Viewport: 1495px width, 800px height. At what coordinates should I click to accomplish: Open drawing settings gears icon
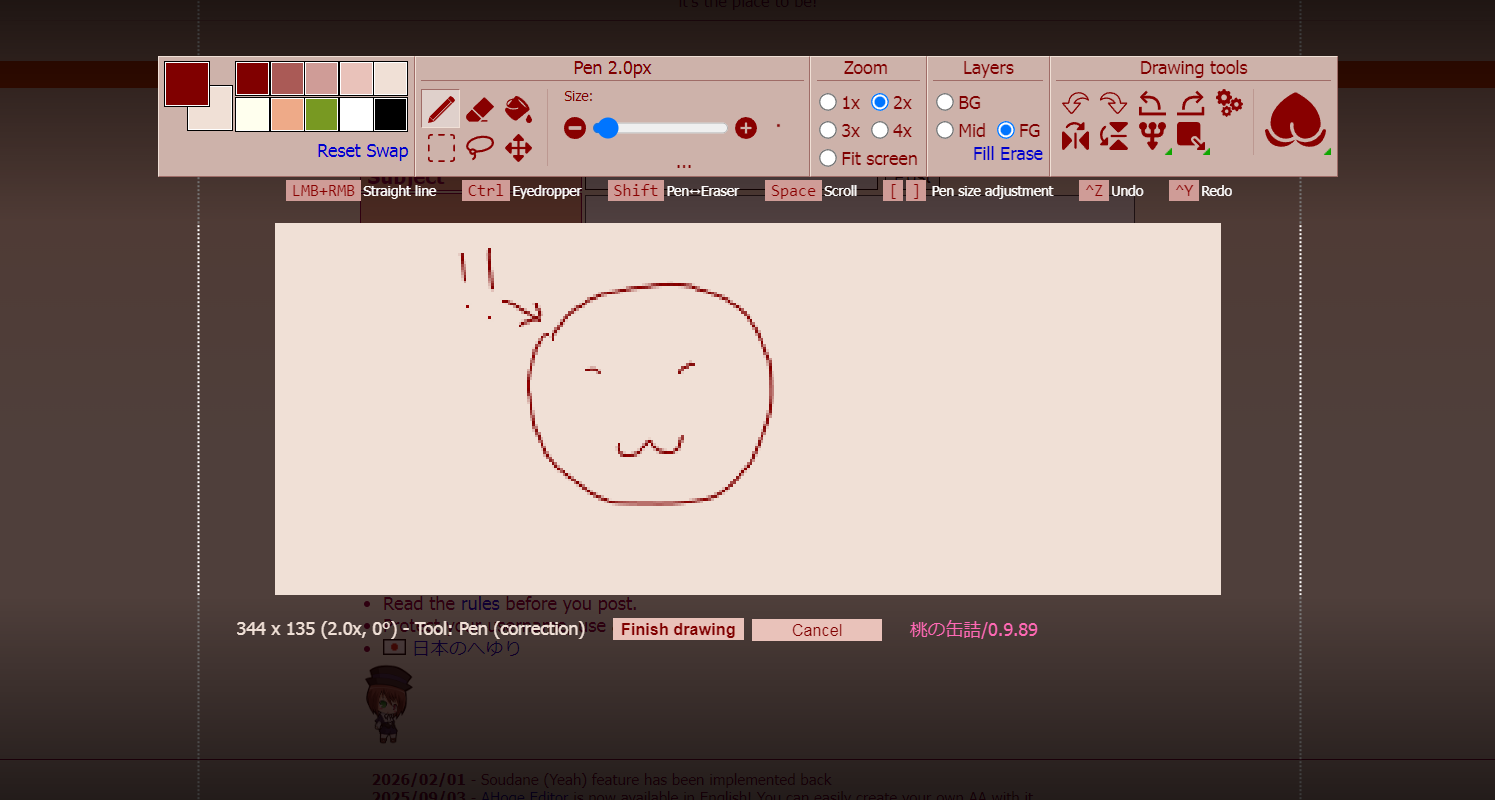[1229, 101]
